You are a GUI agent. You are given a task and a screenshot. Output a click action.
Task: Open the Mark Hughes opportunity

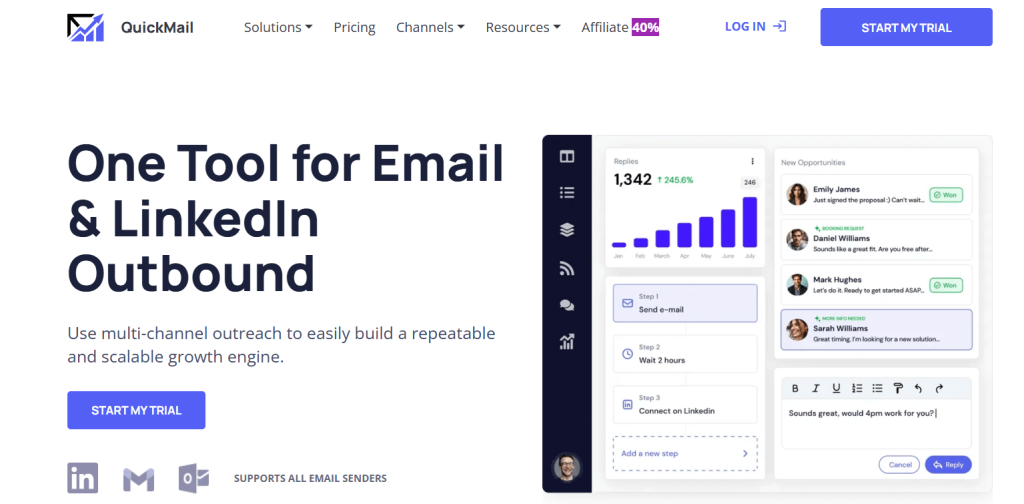(876, 285)
